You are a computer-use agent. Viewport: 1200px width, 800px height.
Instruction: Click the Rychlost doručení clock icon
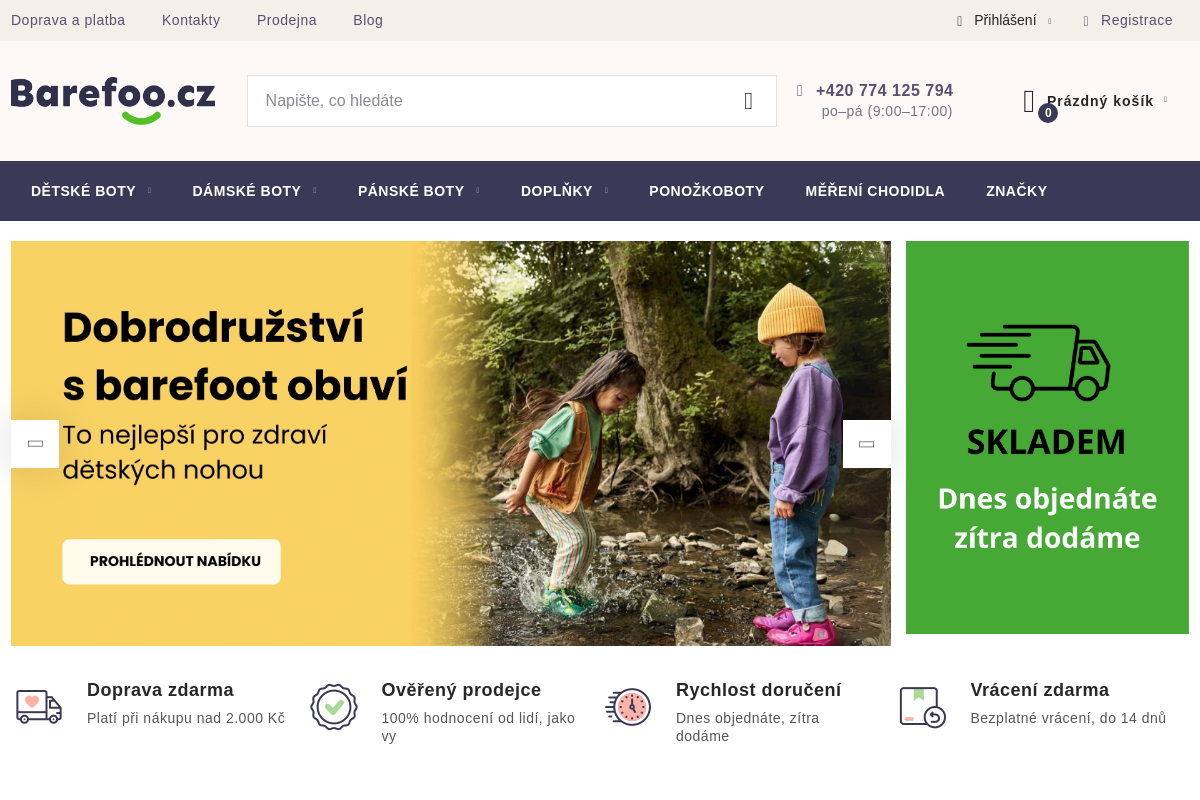[x=628, y=706]
